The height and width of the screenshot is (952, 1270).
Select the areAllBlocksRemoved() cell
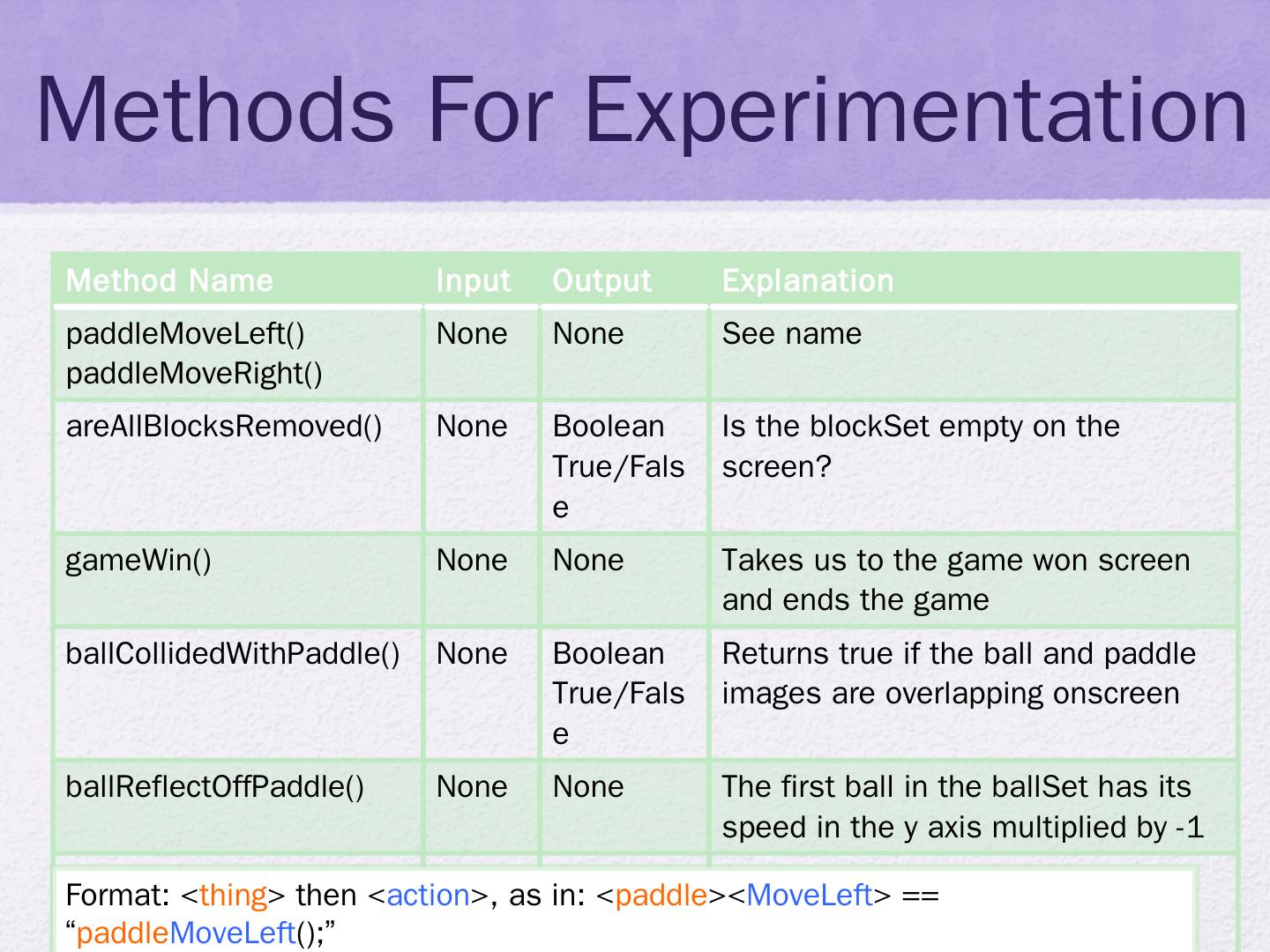click(x=224, y=427)
